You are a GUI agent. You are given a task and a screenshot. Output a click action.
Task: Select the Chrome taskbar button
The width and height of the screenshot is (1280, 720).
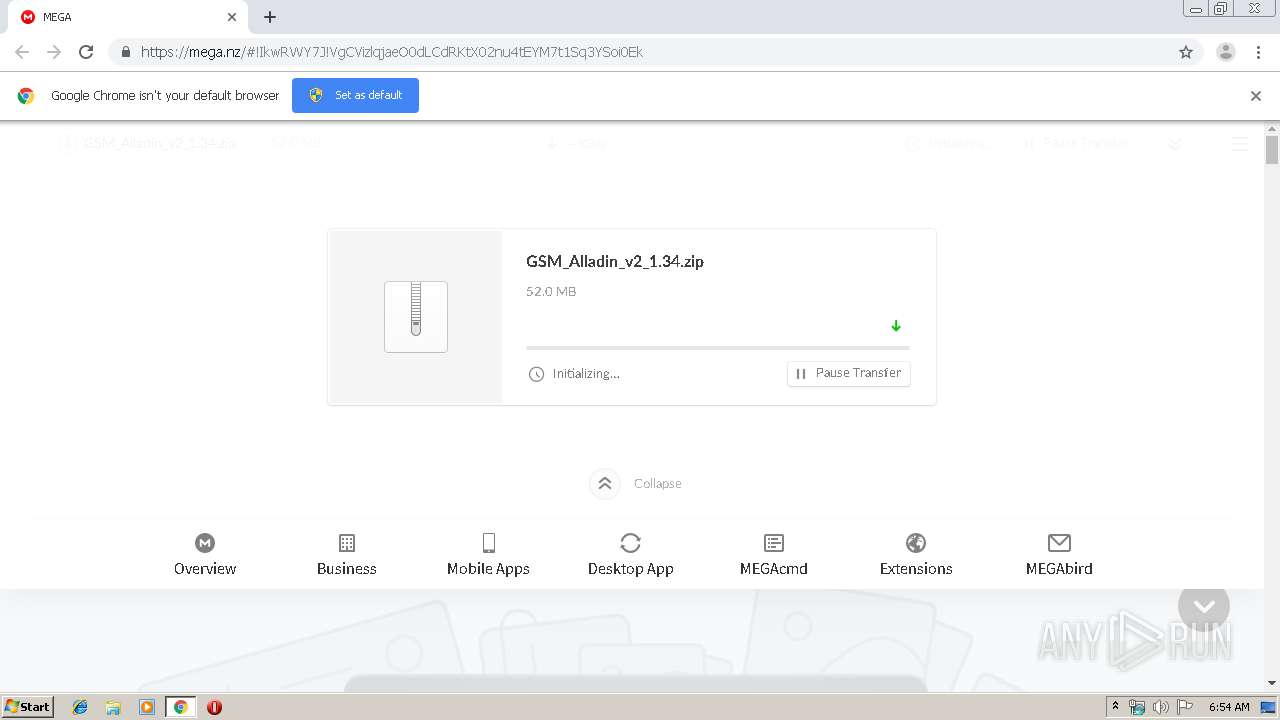click(x=180, y=707)
